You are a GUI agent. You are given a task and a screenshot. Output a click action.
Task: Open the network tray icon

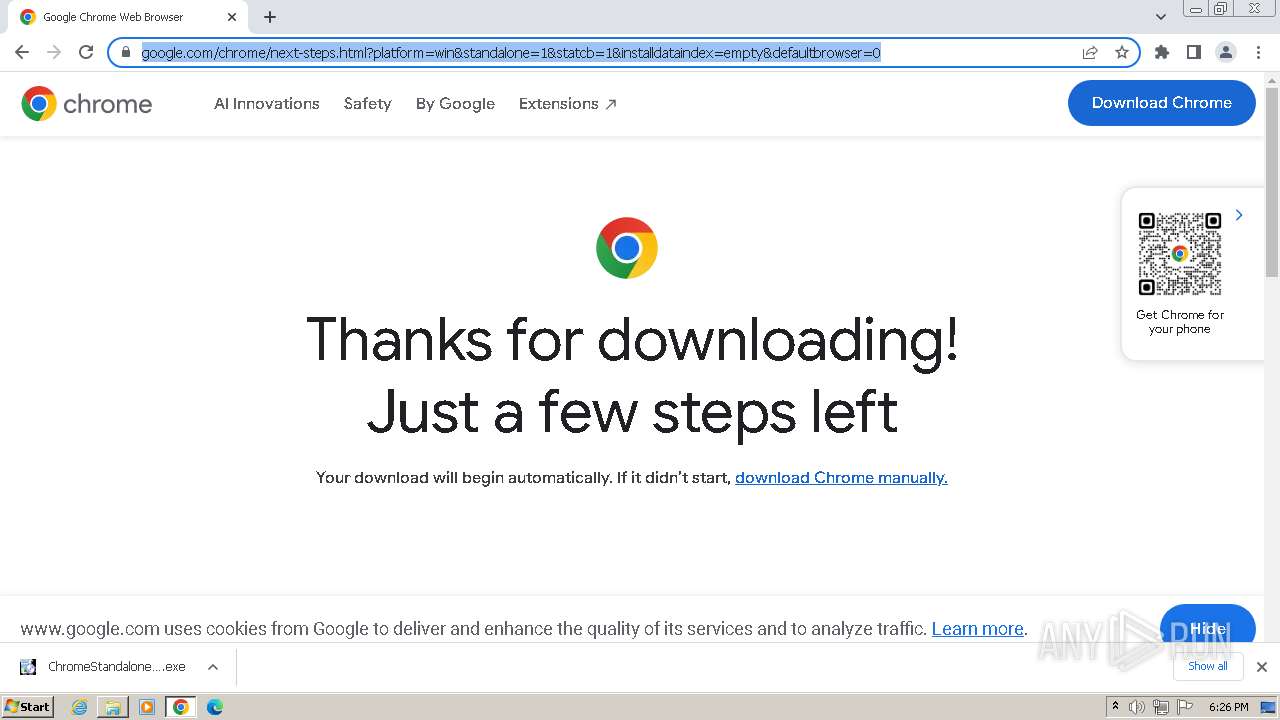point(1161,707)
